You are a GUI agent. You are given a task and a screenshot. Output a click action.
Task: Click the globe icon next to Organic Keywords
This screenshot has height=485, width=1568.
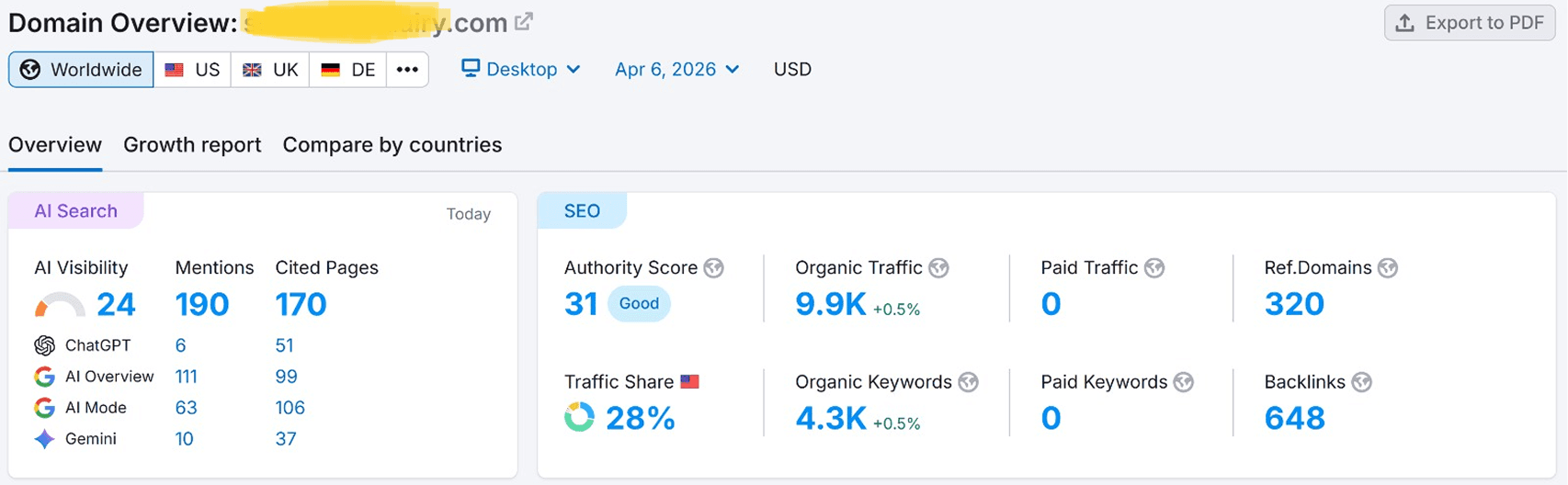[x=968, y=382]
